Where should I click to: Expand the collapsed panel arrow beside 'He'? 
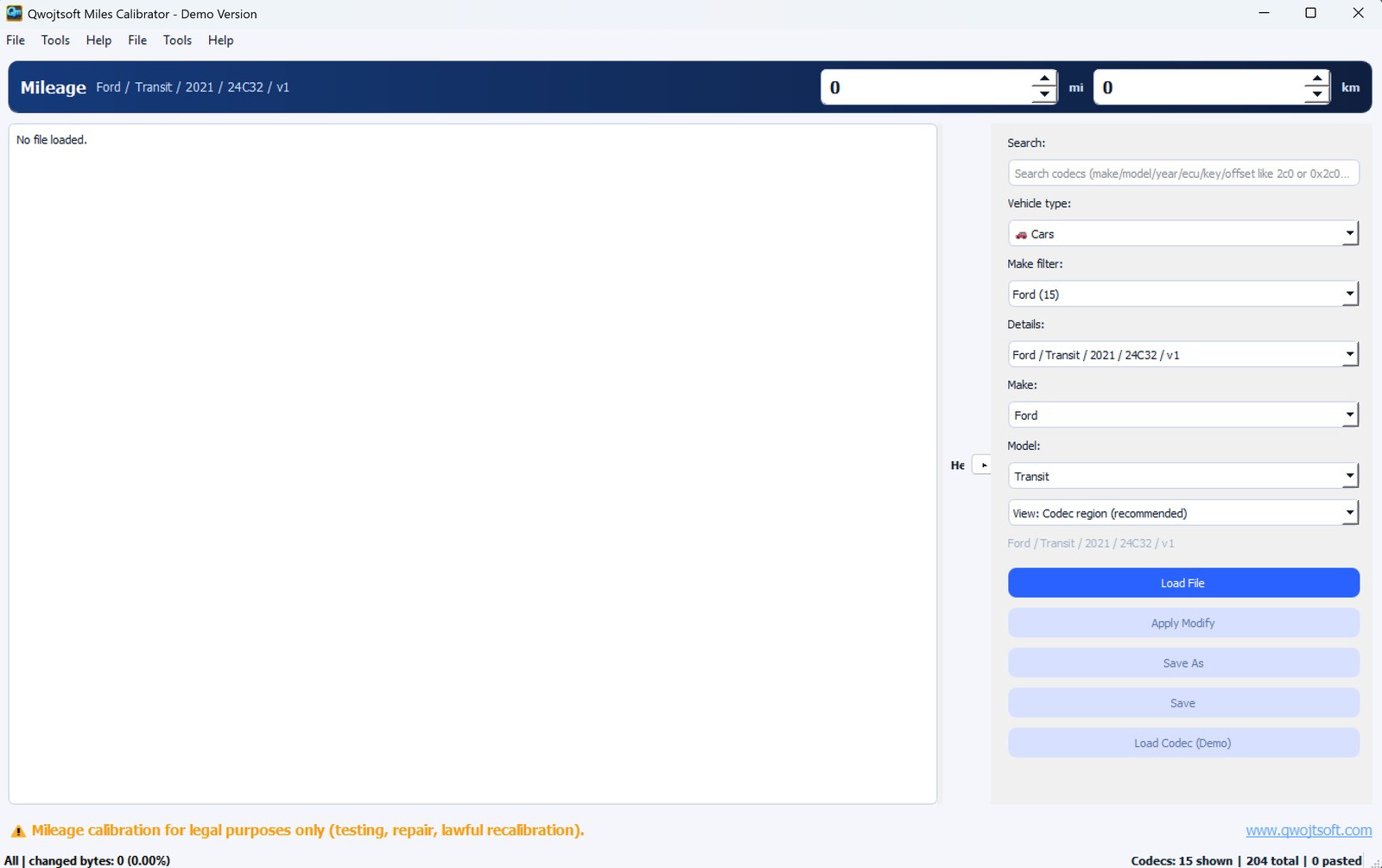tap(983, 465)
